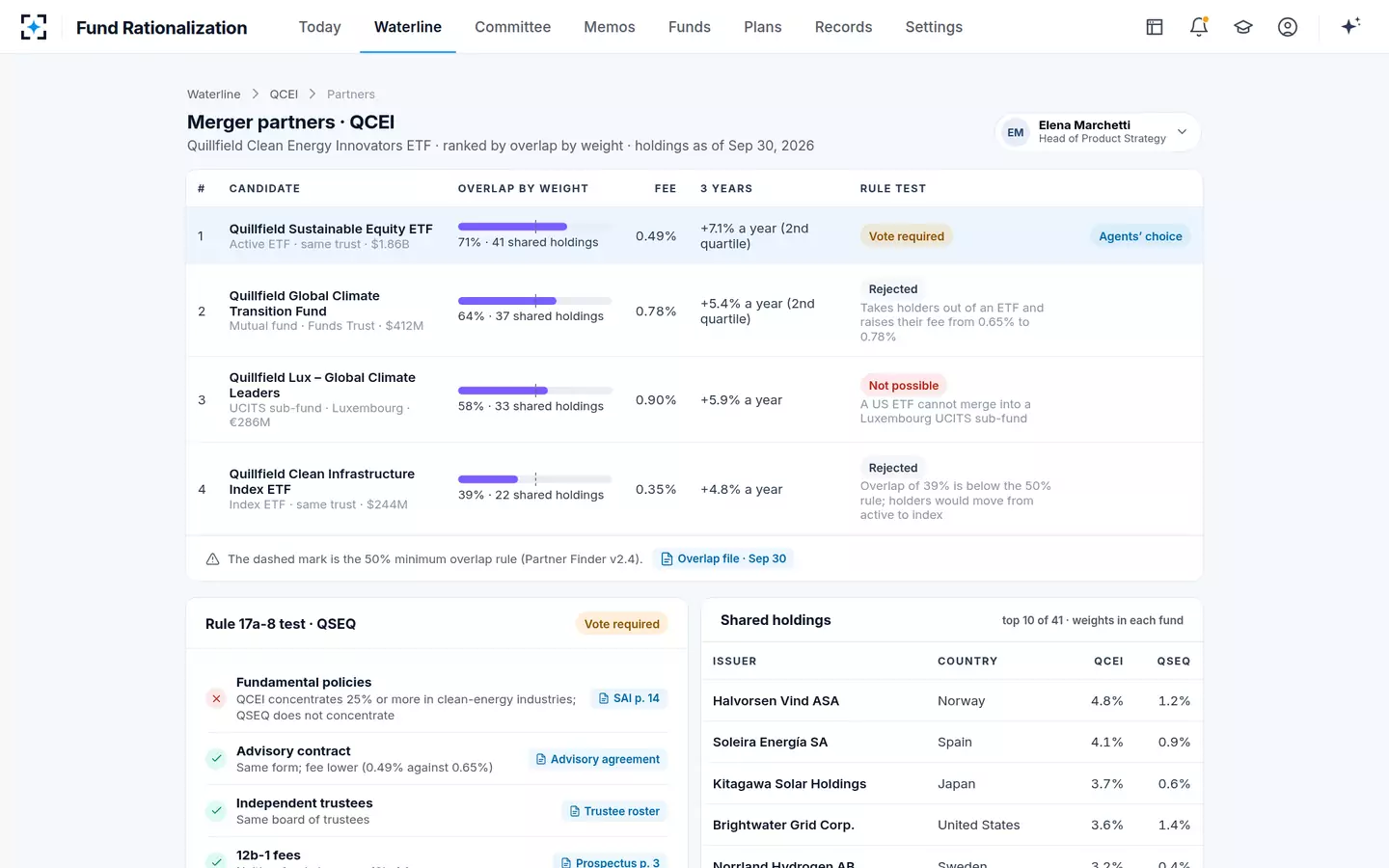The image size is (1389, 868).
Task: Switch to the Today tab
Action: tap(320, 27)
